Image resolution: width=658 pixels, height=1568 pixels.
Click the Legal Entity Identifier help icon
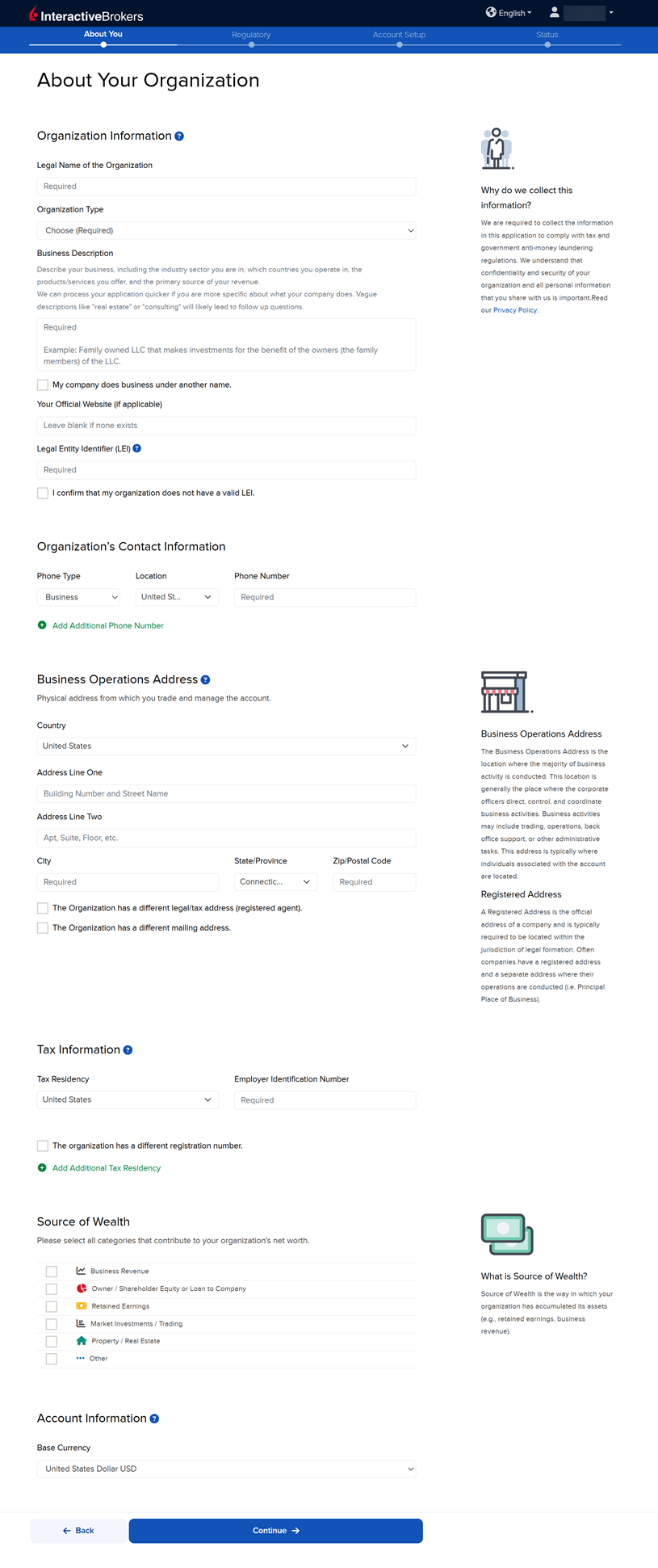click(137, 448)
